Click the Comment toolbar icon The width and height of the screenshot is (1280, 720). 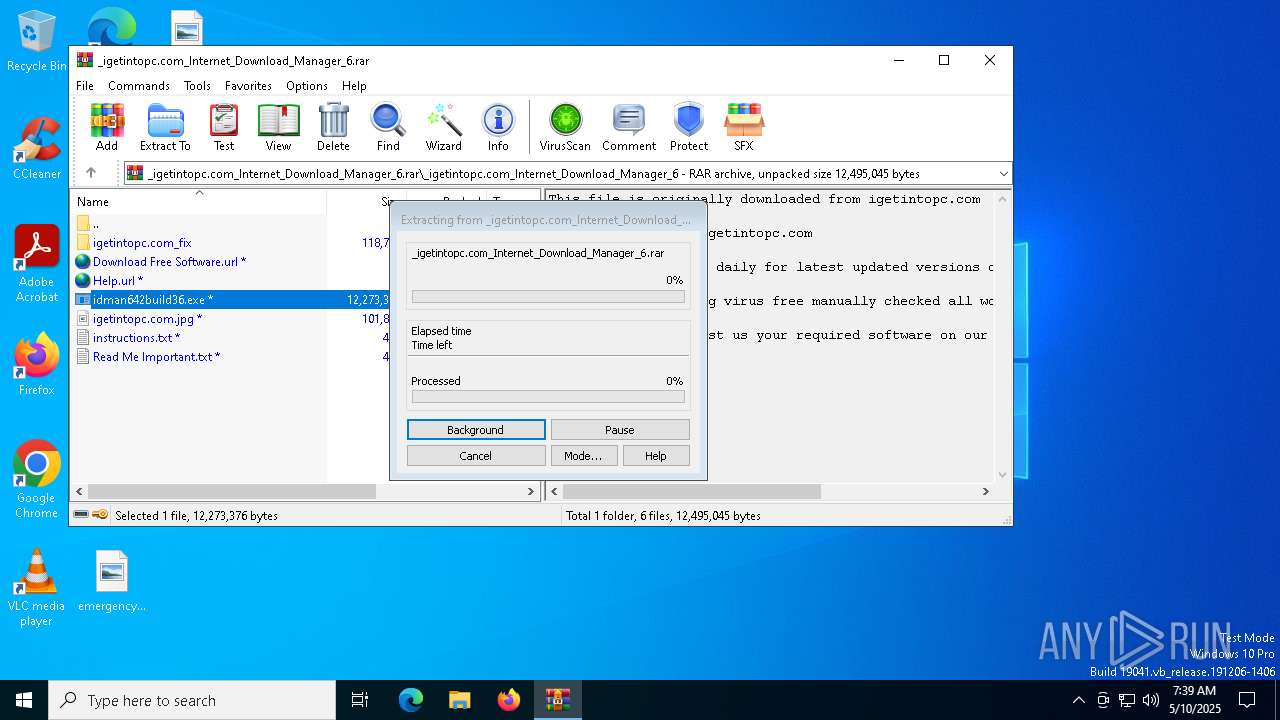(629, 127)
